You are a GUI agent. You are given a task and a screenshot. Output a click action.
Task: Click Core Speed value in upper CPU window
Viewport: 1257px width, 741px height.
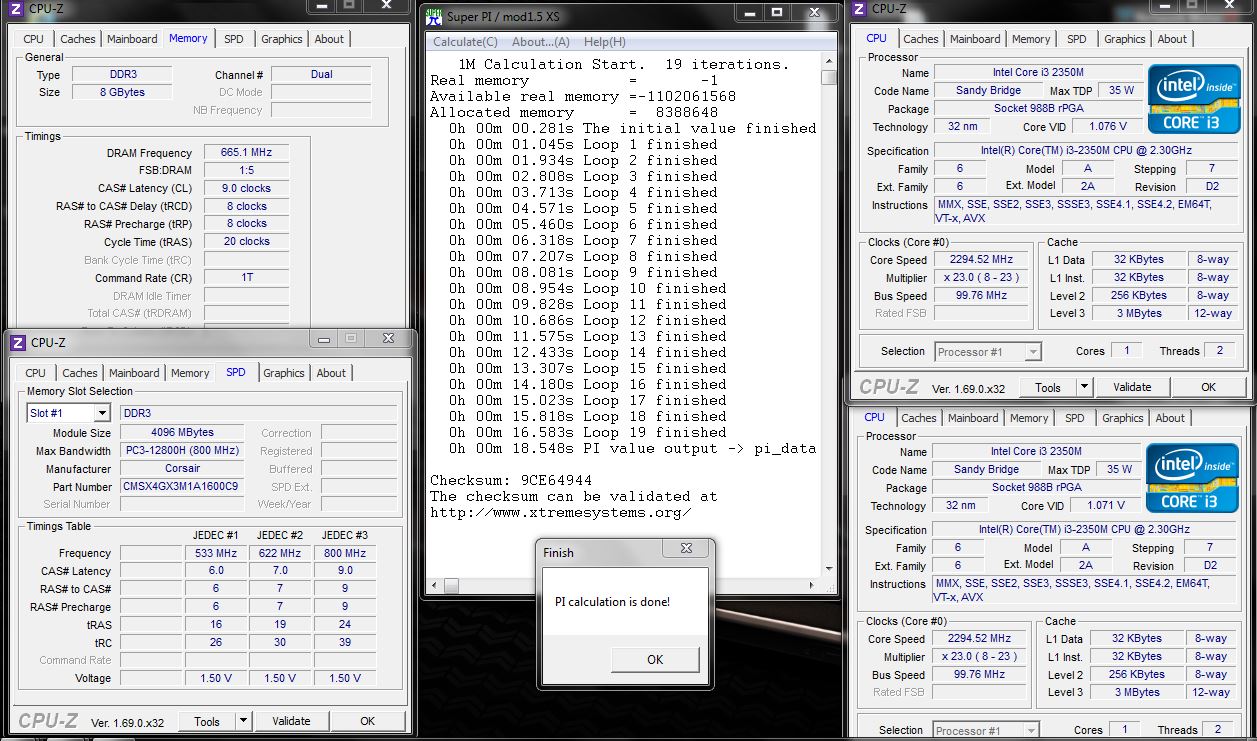tap(981, 260)
